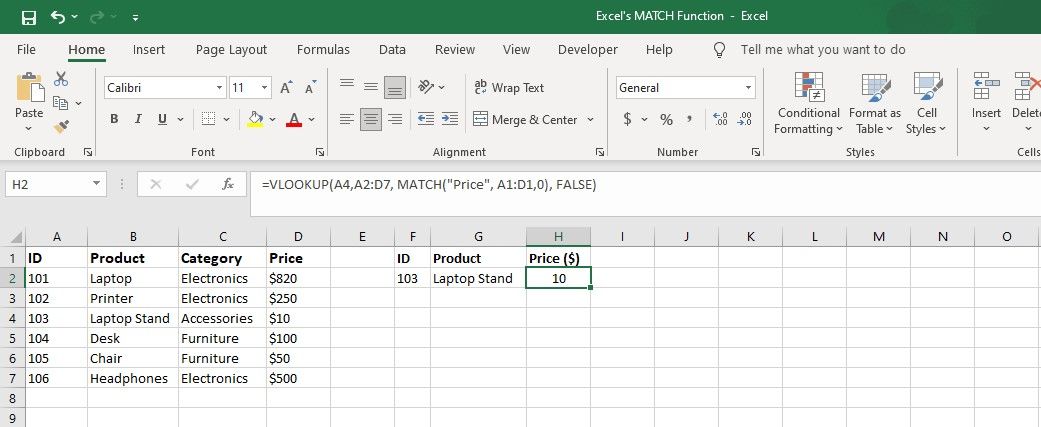This screenshot has width=1041, height=427.
Task: Click Top Align icon
Action: point(347,86)
